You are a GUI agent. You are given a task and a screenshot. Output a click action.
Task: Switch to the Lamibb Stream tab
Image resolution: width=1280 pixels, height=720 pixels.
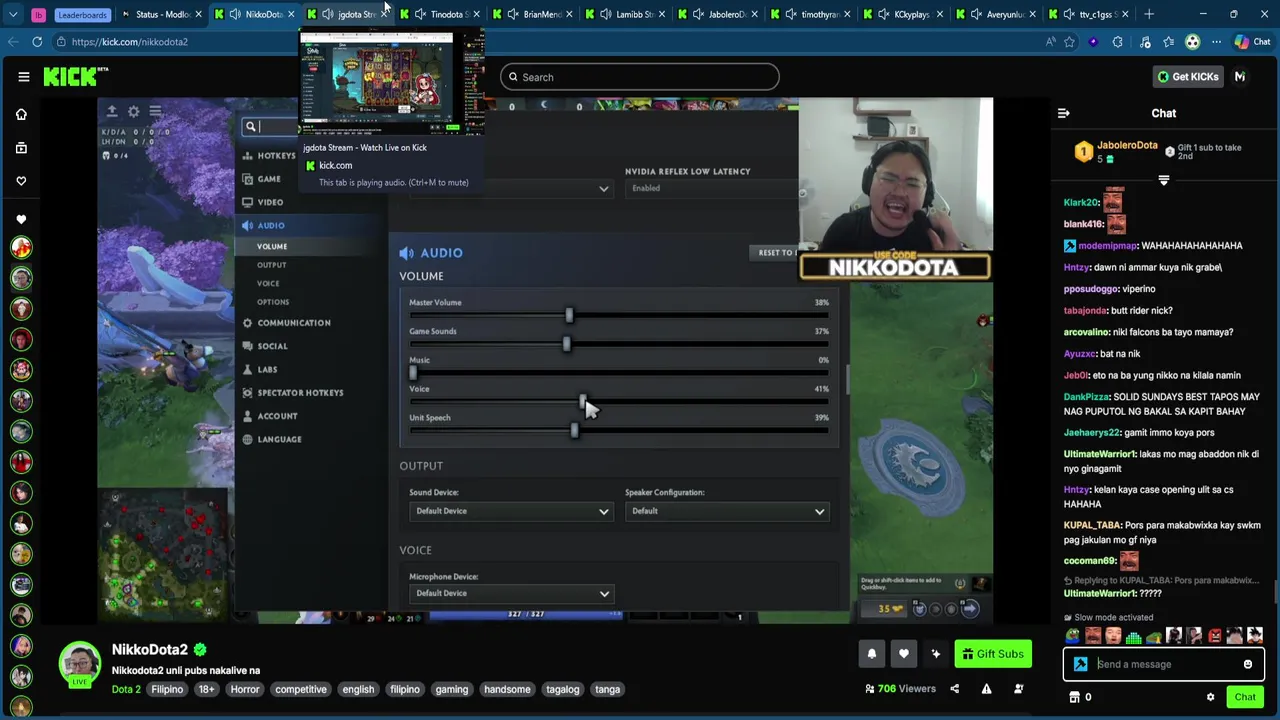[627, 14]
